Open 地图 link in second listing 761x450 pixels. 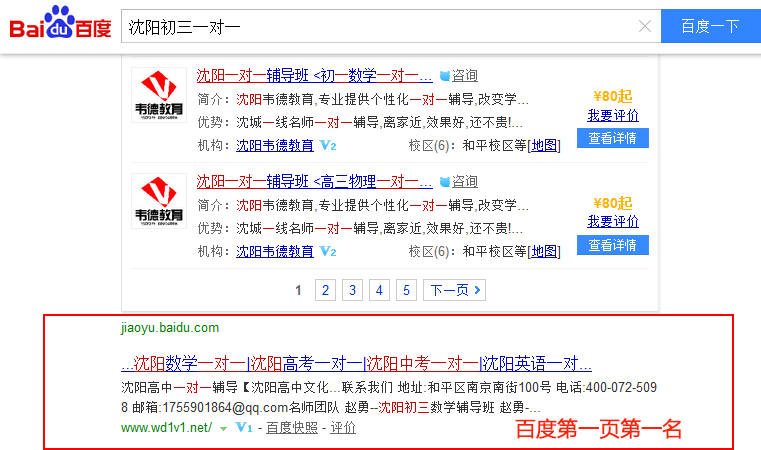click(544, 251)
